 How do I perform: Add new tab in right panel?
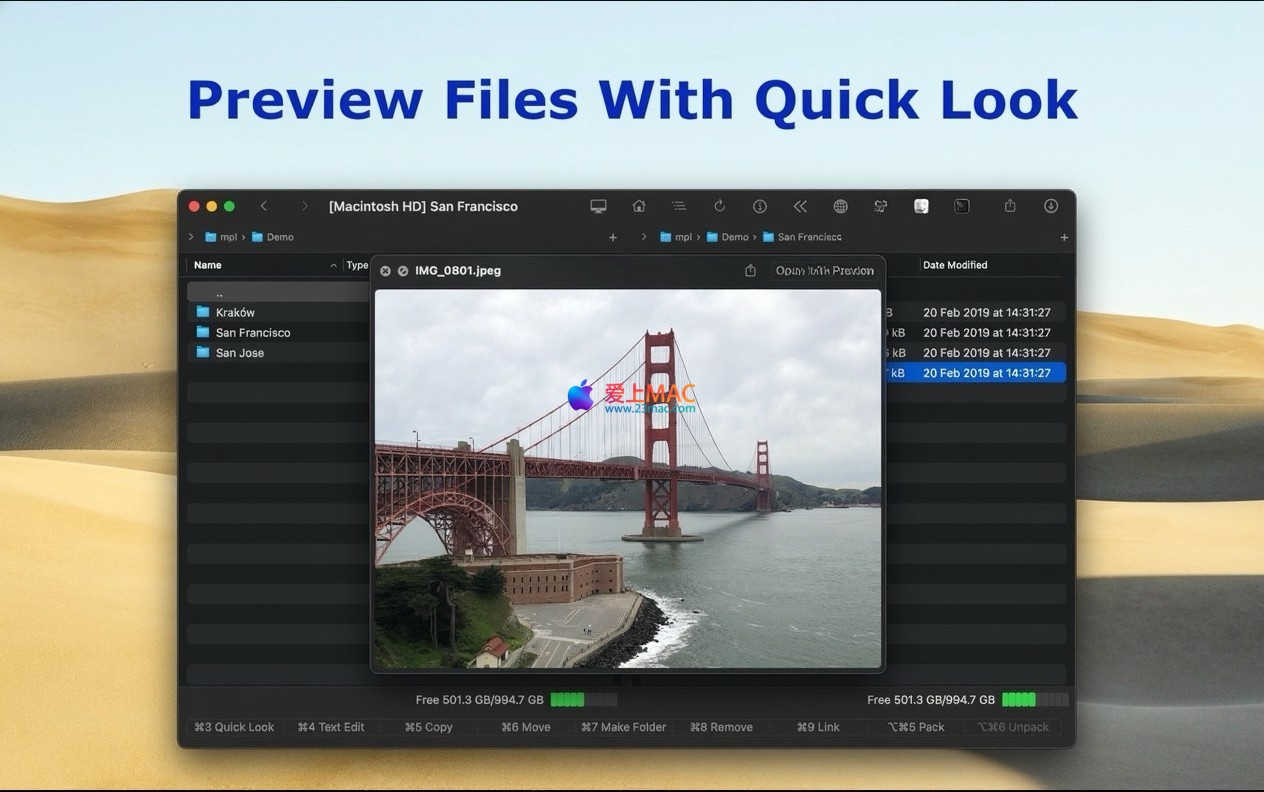point(1064,237)
